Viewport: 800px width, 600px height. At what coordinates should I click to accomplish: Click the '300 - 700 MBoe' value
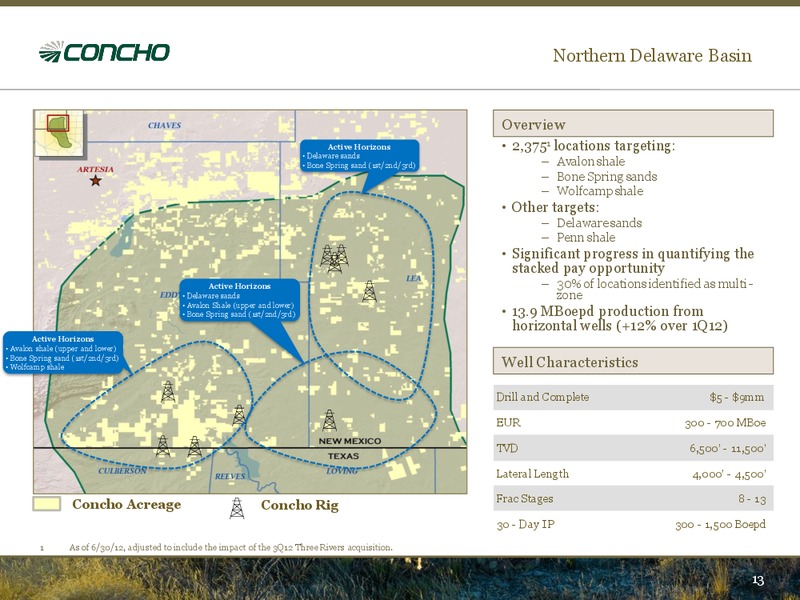point(725,422)
